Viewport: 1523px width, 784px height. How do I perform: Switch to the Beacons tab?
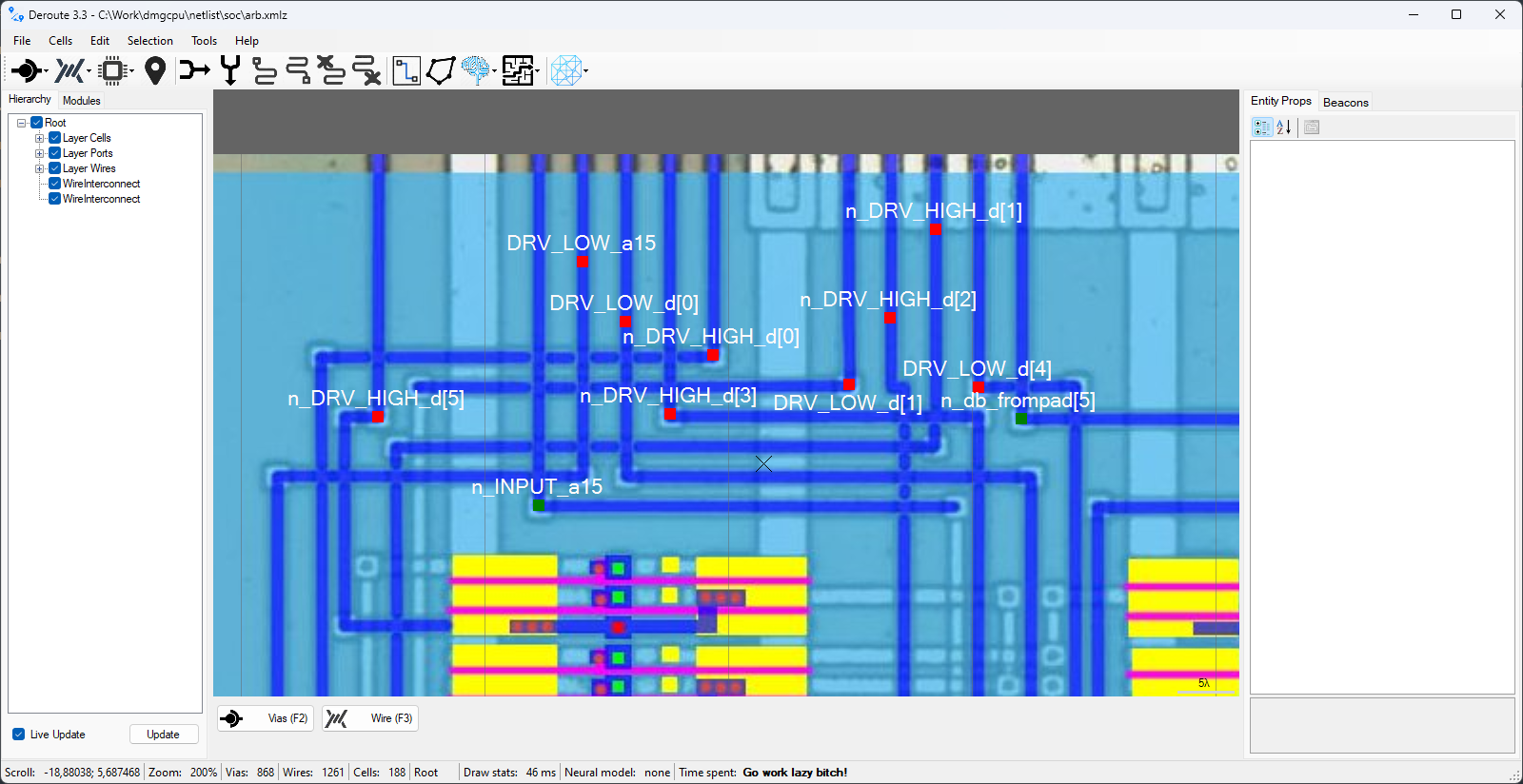click(1345, 102)
